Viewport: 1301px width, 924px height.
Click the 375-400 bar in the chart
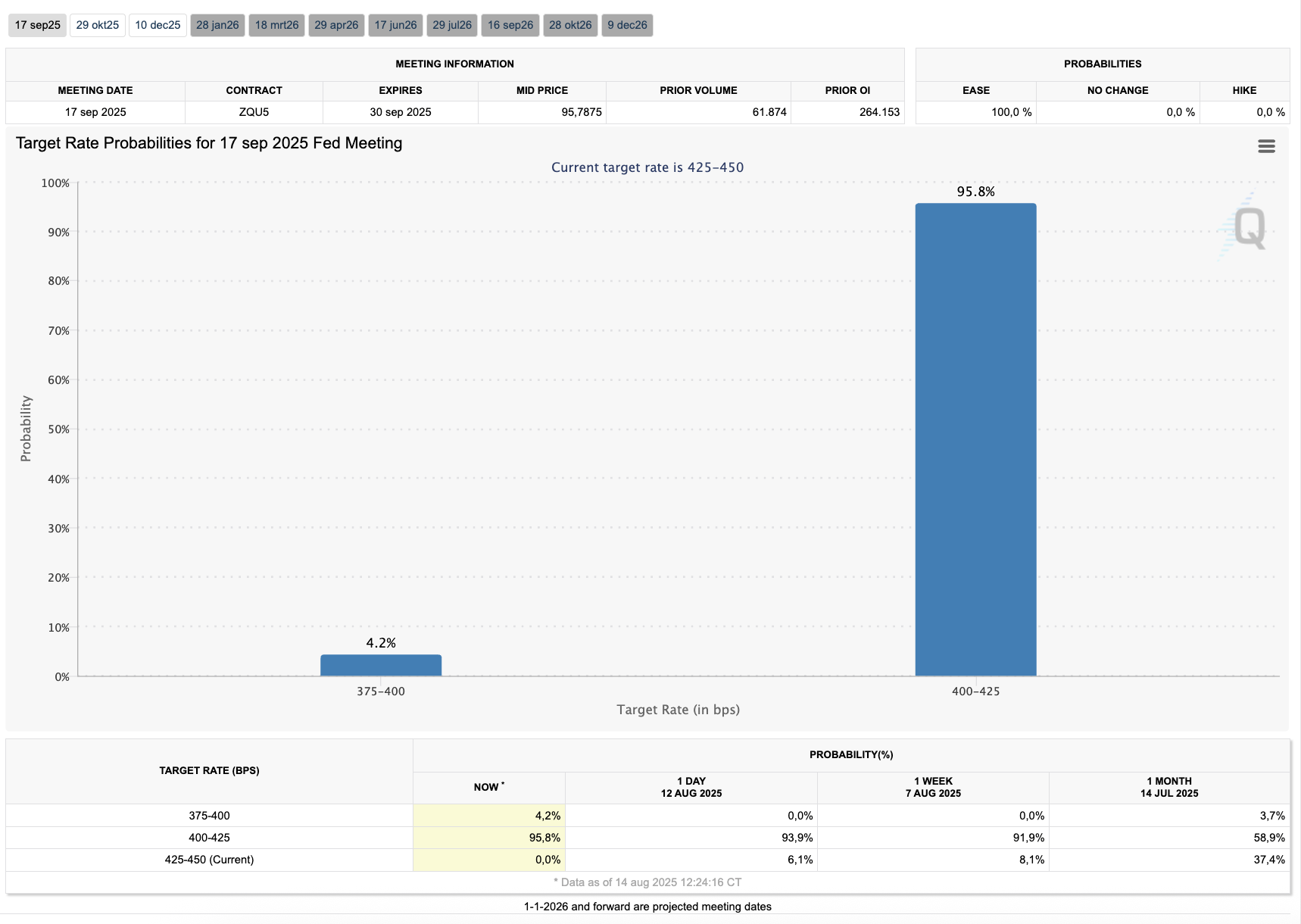[381, 665]
